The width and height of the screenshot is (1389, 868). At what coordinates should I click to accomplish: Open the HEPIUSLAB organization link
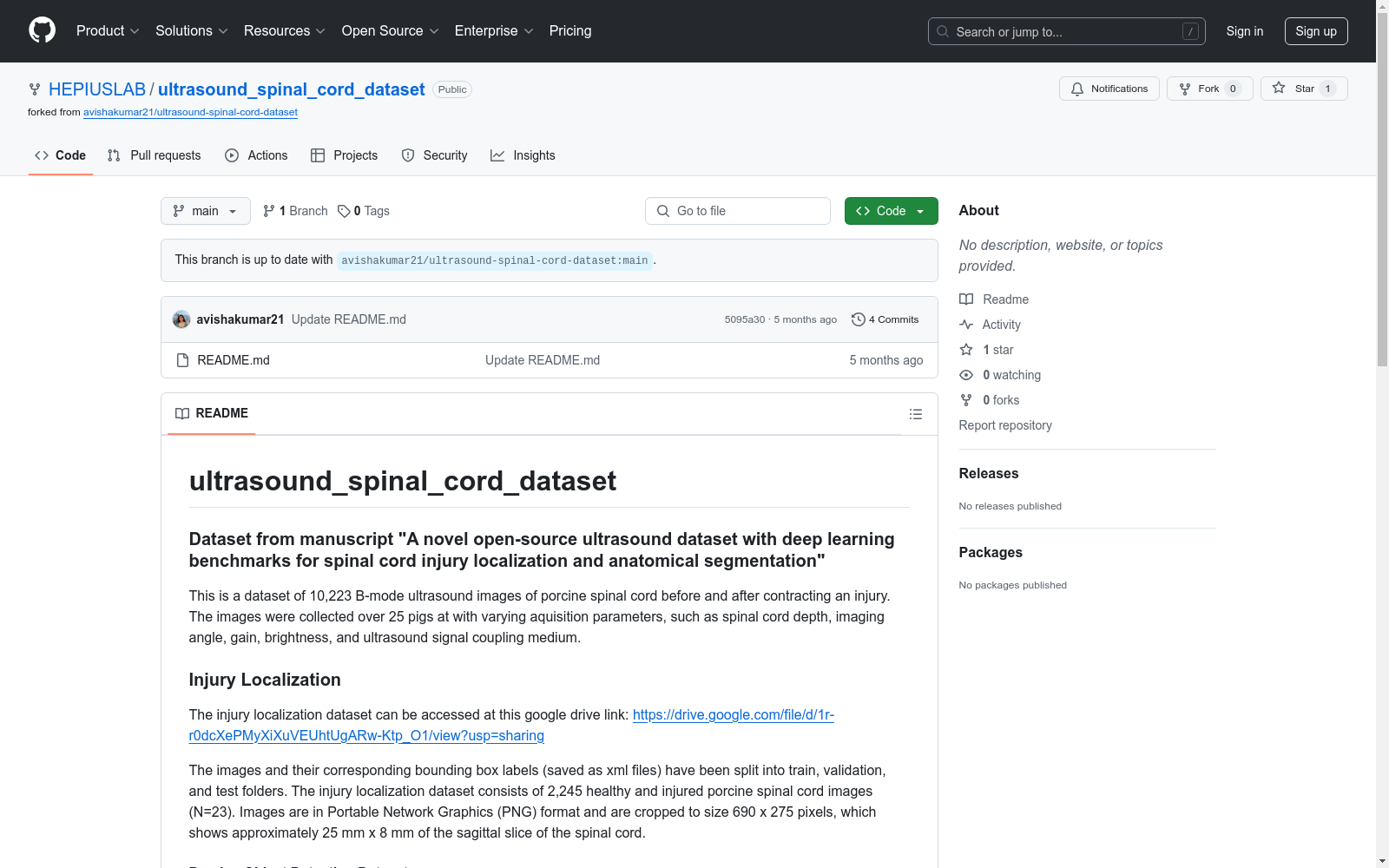click(97, 89)
